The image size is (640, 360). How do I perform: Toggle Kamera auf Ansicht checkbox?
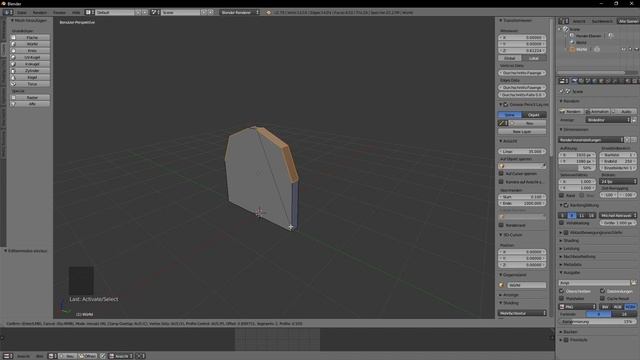click(502, 182)
